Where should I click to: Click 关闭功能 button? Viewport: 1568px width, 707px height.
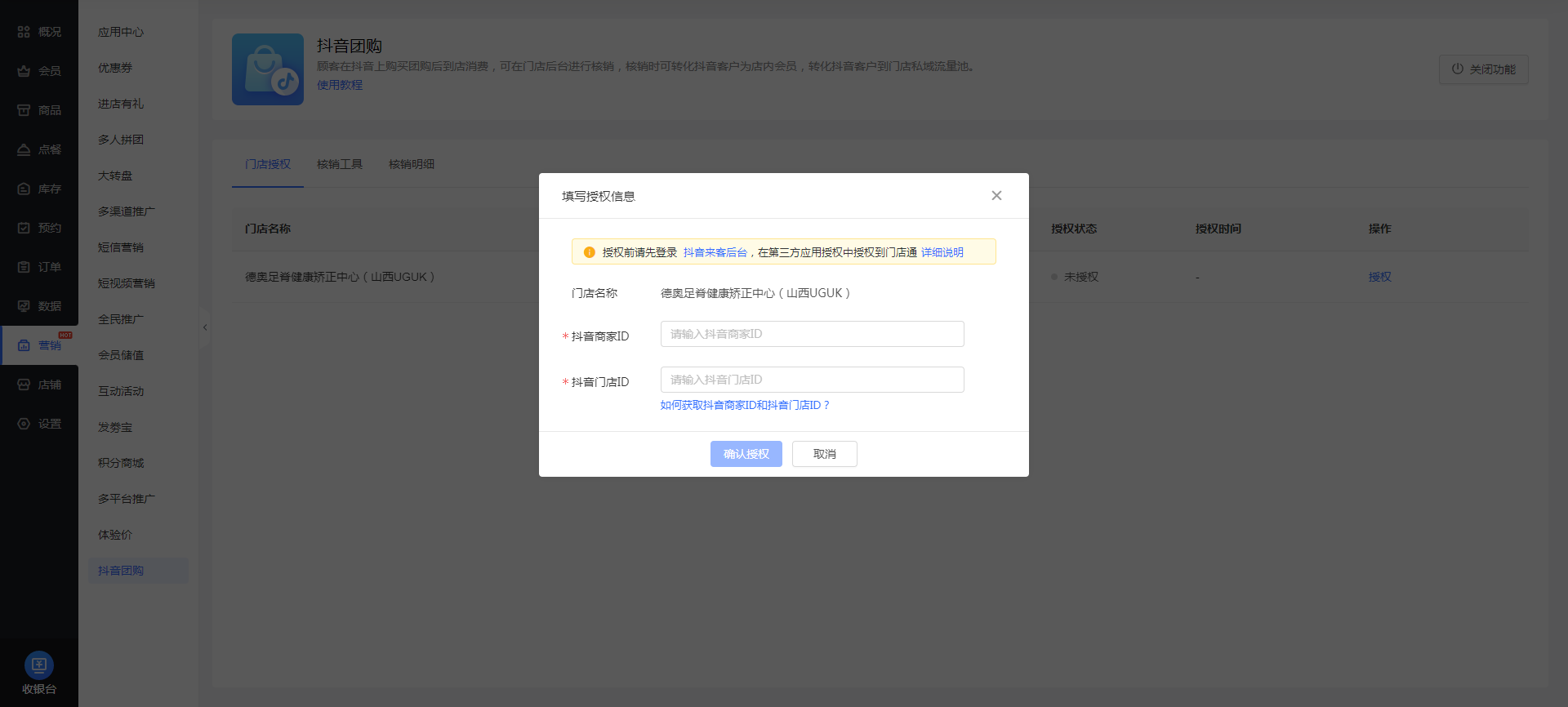coord(1483,69)
